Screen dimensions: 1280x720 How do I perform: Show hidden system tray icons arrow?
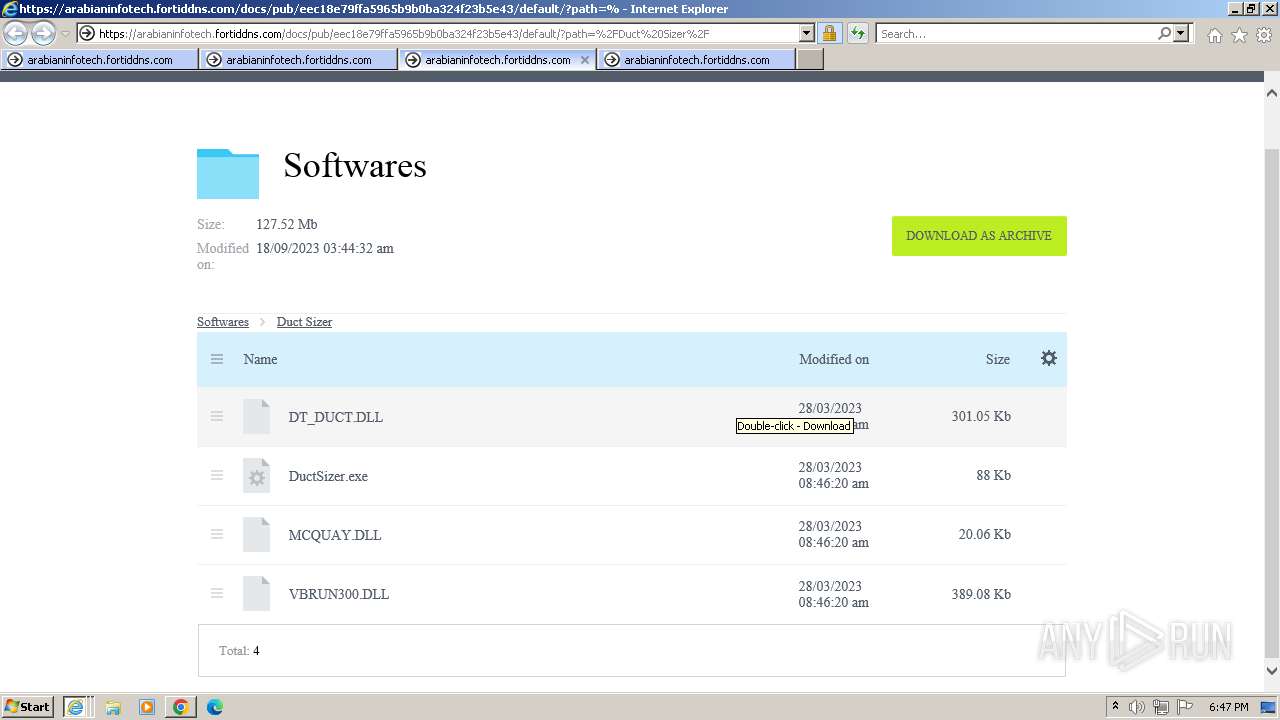coord(1115,707)
